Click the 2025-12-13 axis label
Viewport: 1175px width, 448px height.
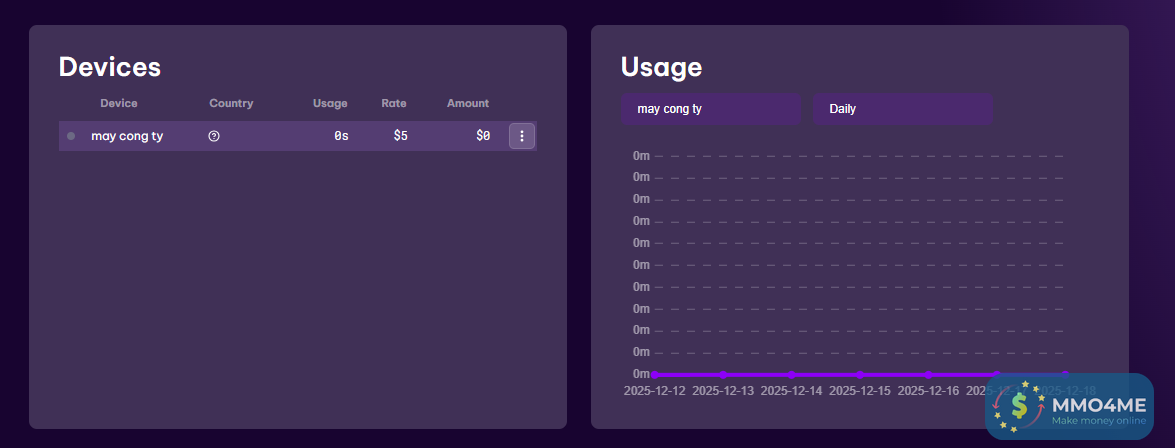pos(723,391)
